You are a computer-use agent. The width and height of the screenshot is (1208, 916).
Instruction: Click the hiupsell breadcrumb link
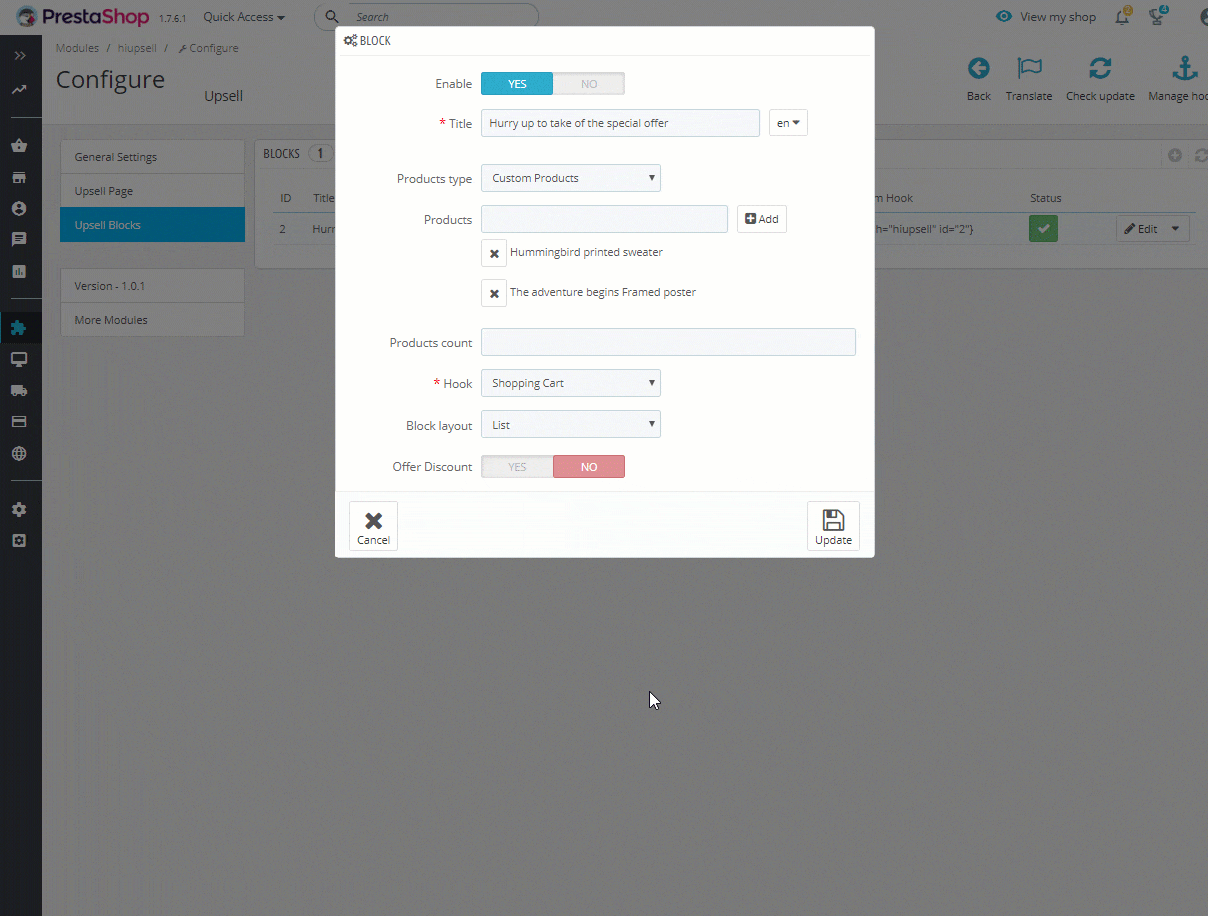[x=138, y=48]
